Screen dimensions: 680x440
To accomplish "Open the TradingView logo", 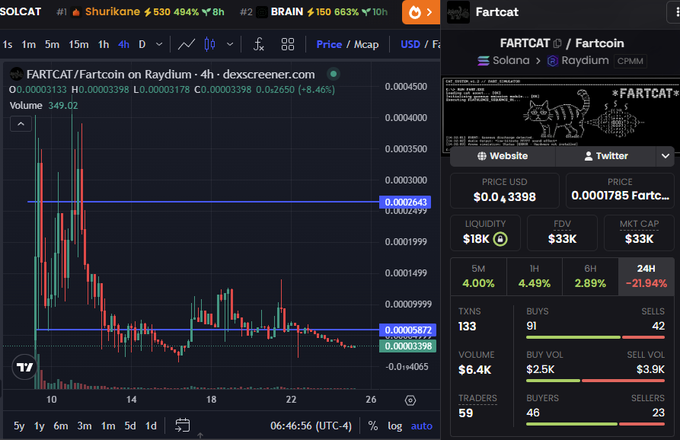I will click(25, 367).
